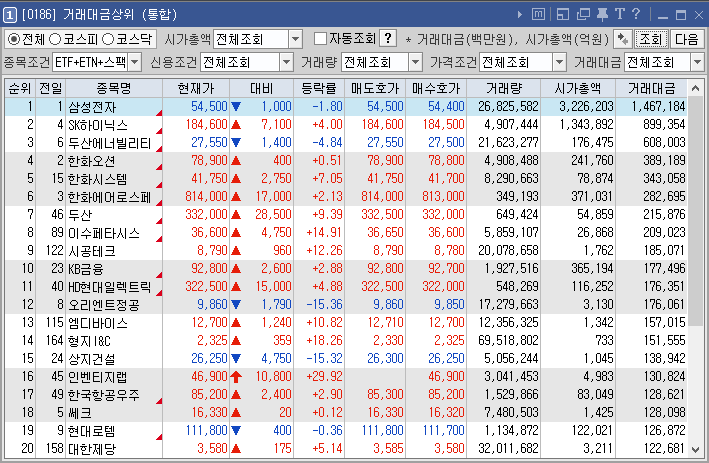Click 쎄크 current price 16,330

coord(209,412)
